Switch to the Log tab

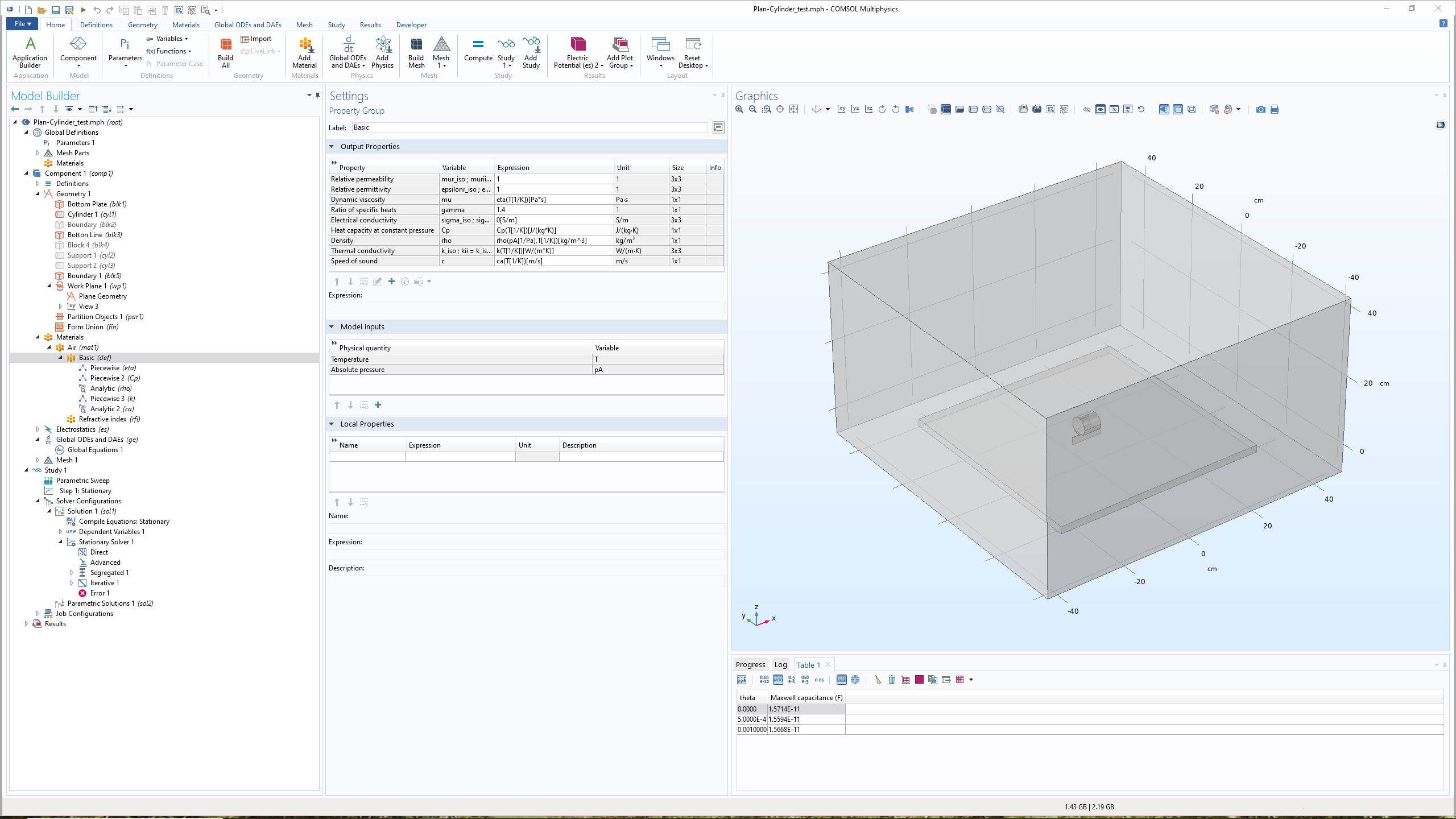coord(780,664)
